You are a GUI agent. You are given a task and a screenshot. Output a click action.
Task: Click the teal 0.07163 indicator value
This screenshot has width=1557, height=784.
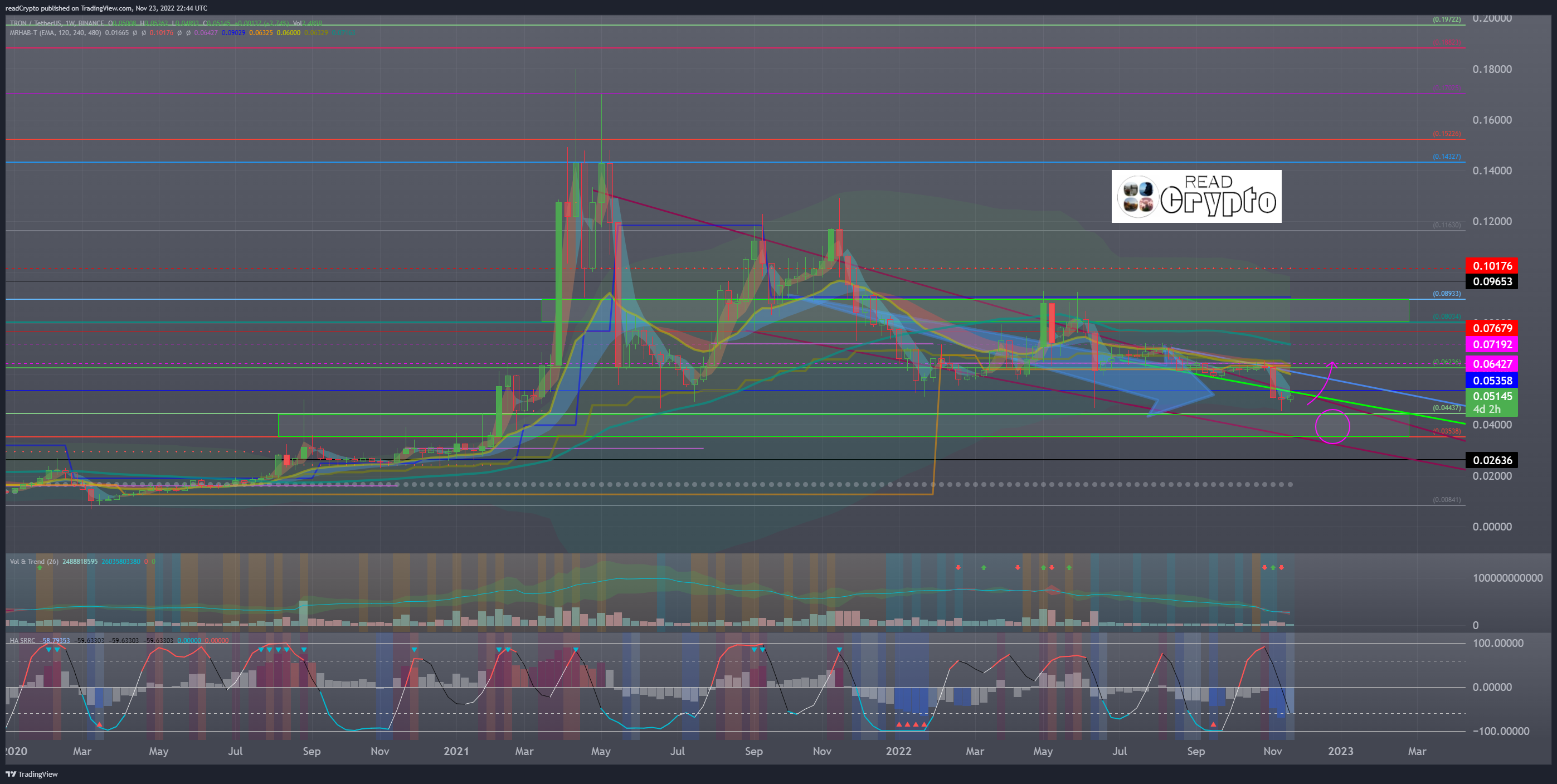pyautogui.click(x=343, y=33)
